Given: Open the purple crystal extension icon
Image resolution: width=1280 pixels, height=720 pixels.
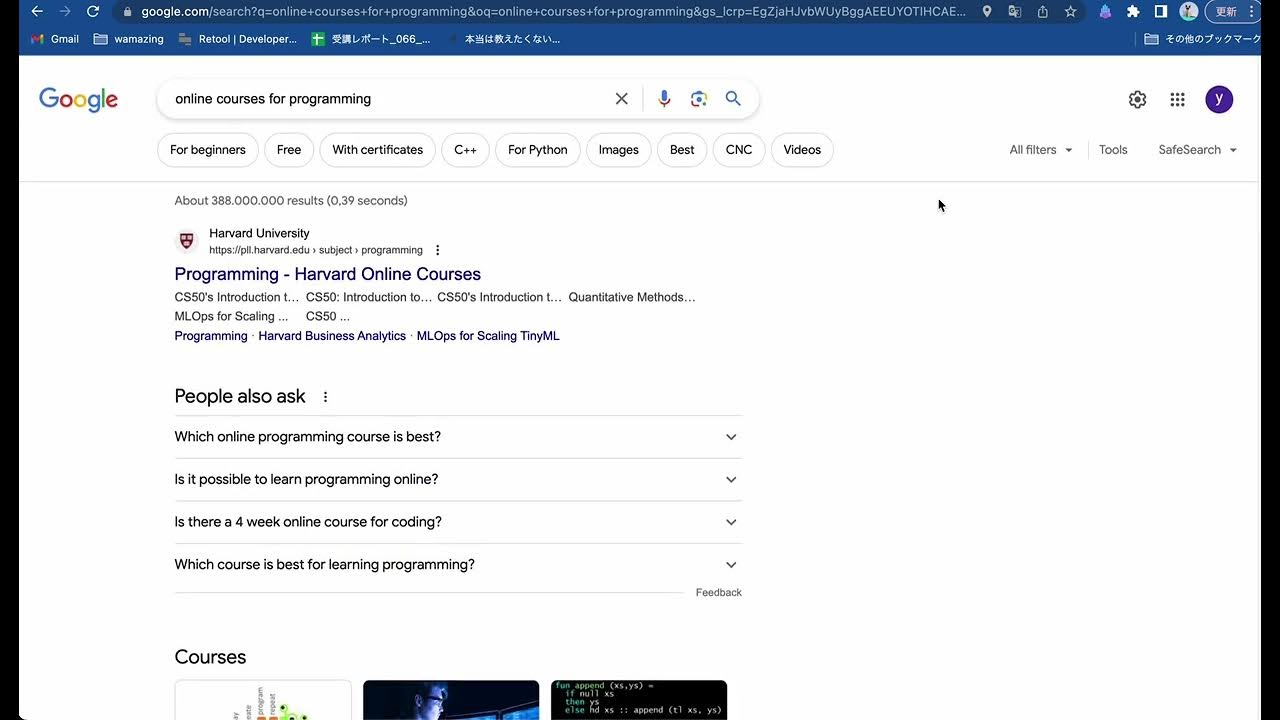Looking at the screenshot, I should pos(1105,11).
